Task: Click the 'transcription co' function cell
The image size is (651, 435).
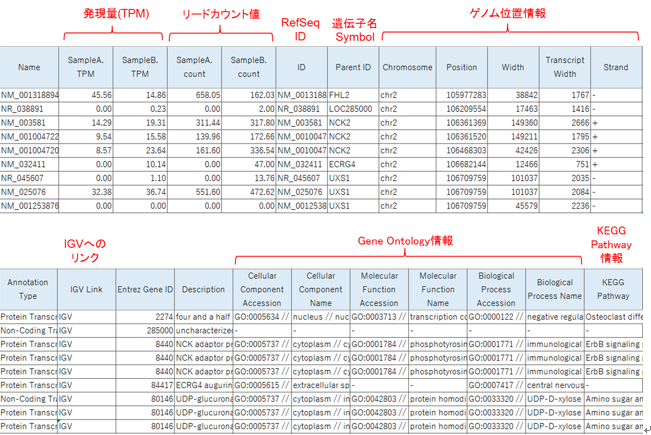Action: tap(438, 317)
